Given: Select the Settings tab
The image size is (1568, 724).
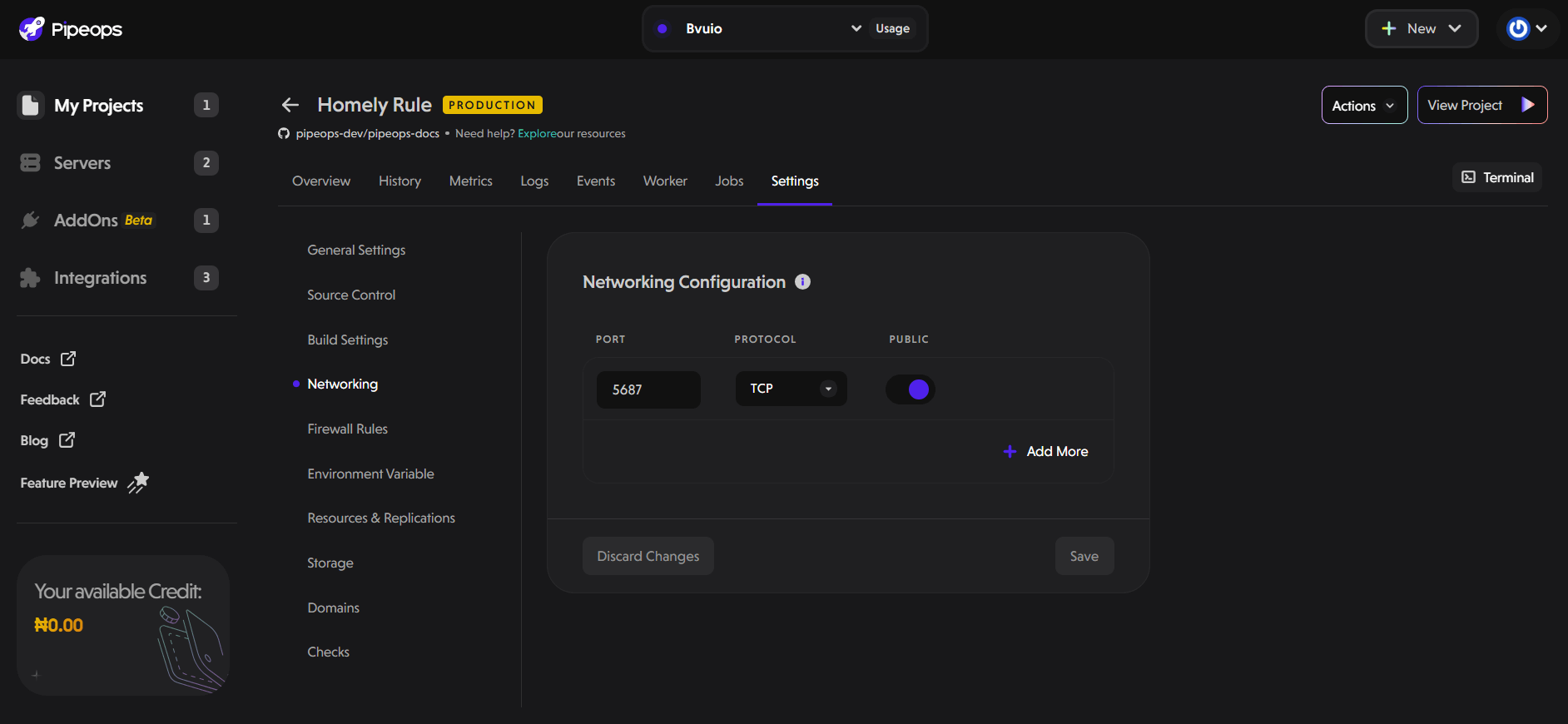Looking at the screenshot, I should 795,181.
